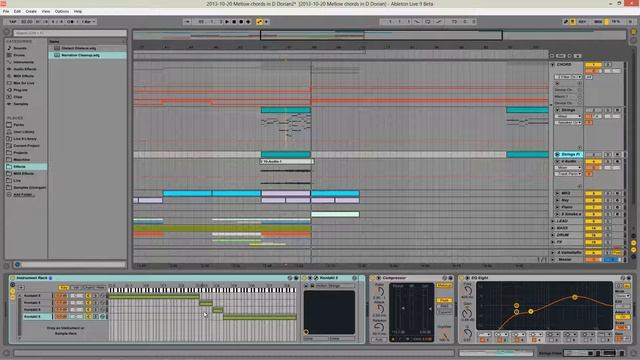Unfold the DRUM group track
The width and height of the screenshot is (640, 360).
tap(553, 235)
